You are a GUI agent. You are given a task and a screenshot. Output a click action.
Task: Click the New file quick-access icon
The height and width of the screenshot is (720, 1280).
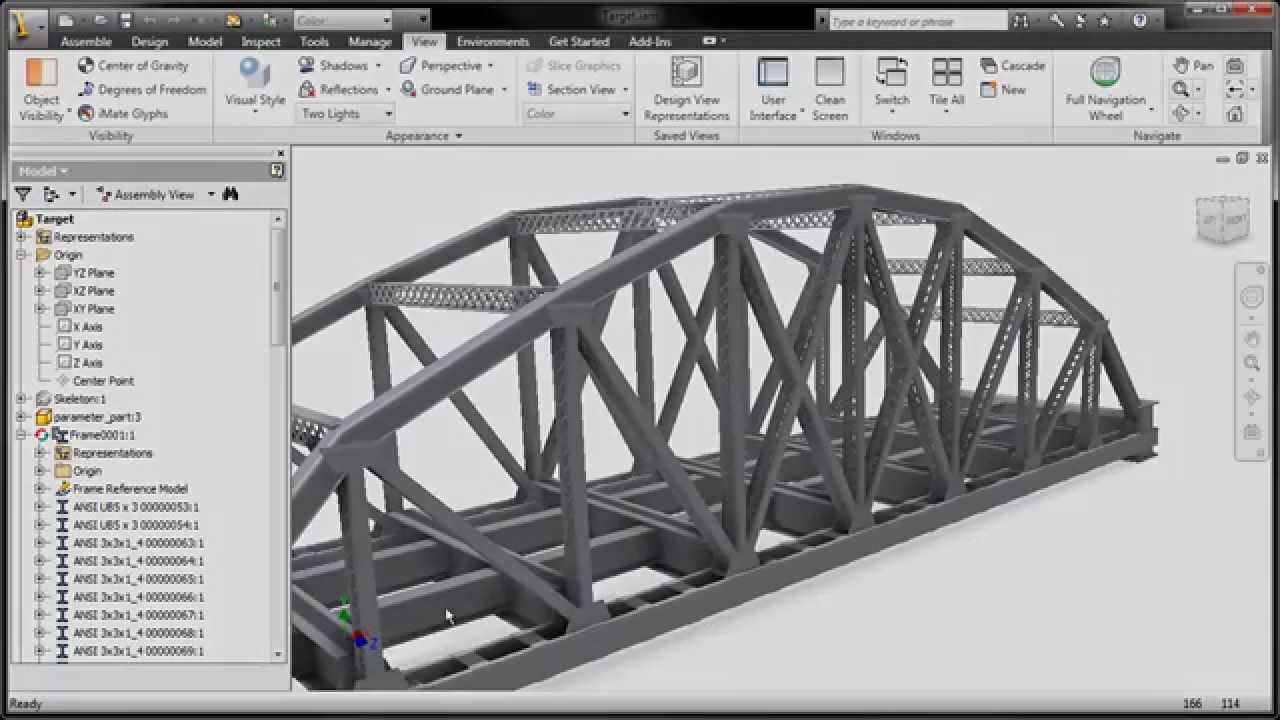point(66,20)
